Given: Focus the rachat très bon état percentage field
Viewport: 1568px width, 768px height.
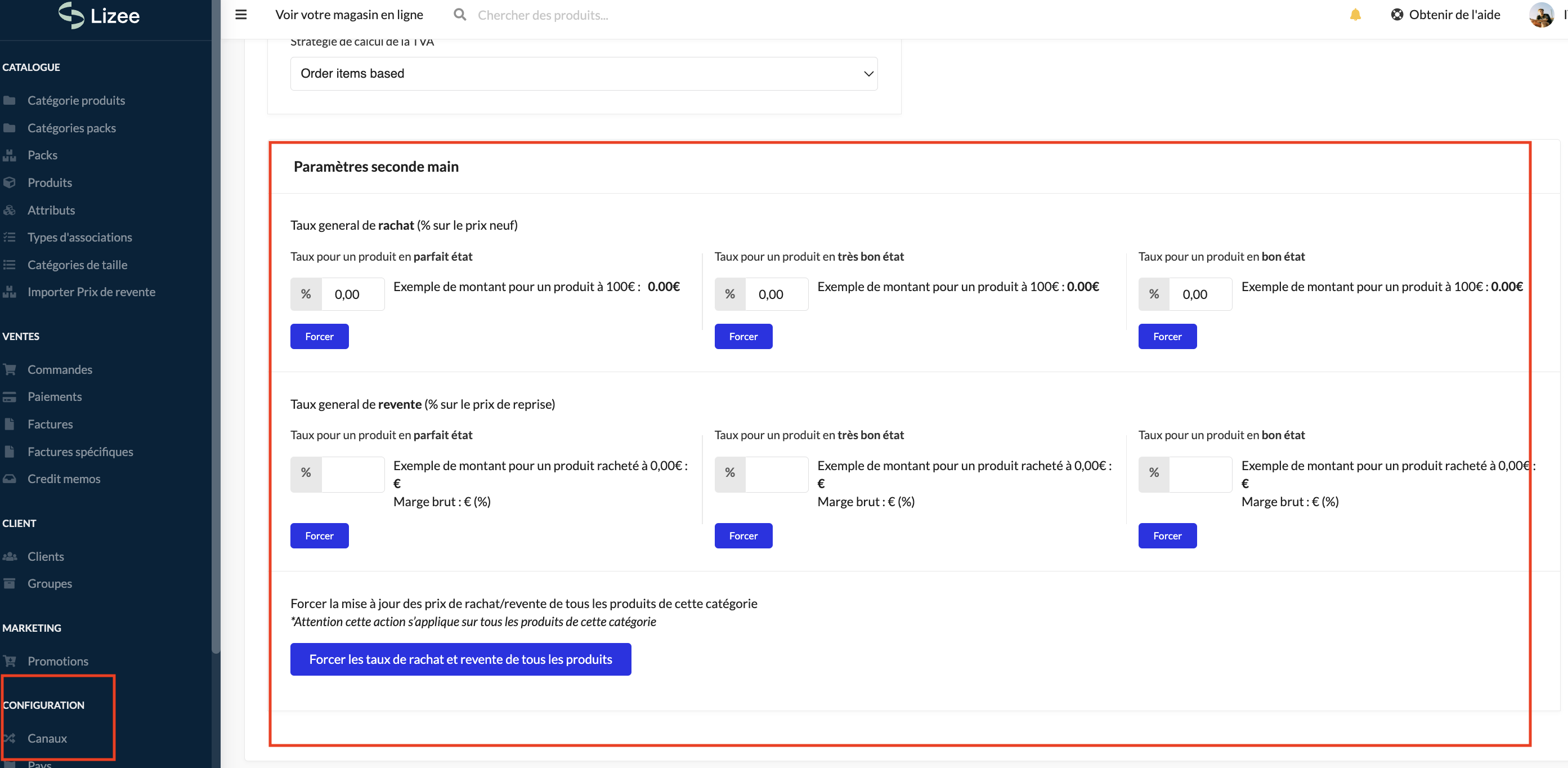Looking at the screenshot, I should pos(776,295).
